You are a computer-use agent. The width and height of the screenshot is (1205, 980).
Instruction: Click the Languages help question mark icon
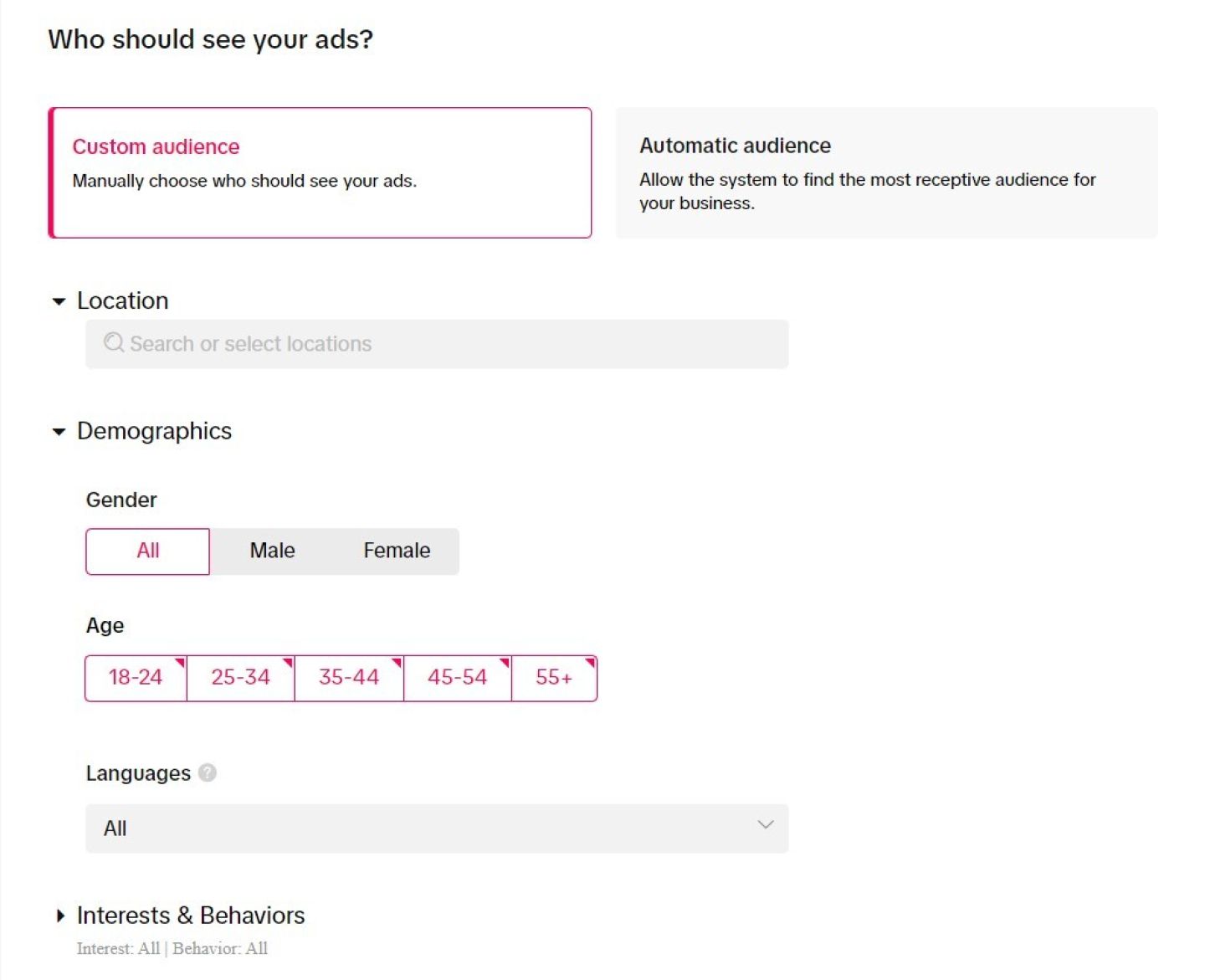(x=208, y=772)
